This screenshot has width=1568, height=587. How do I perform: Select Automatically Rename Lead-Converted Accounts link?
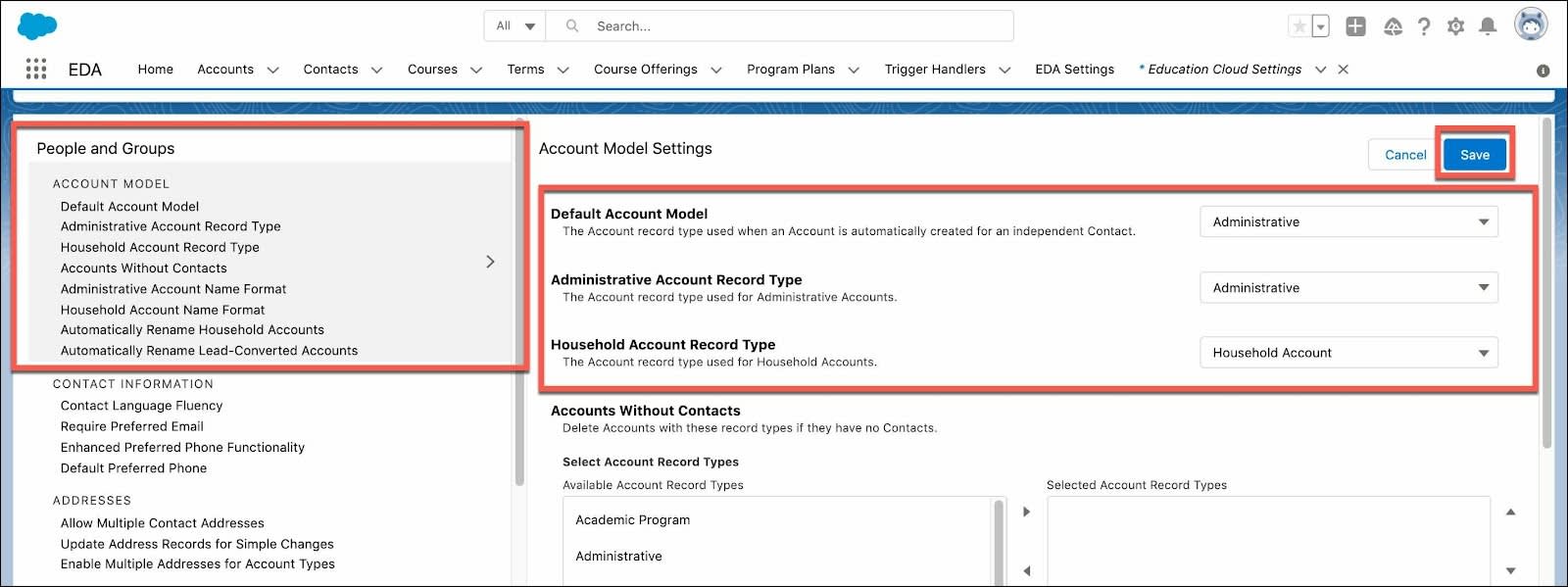tap(209, 351)
